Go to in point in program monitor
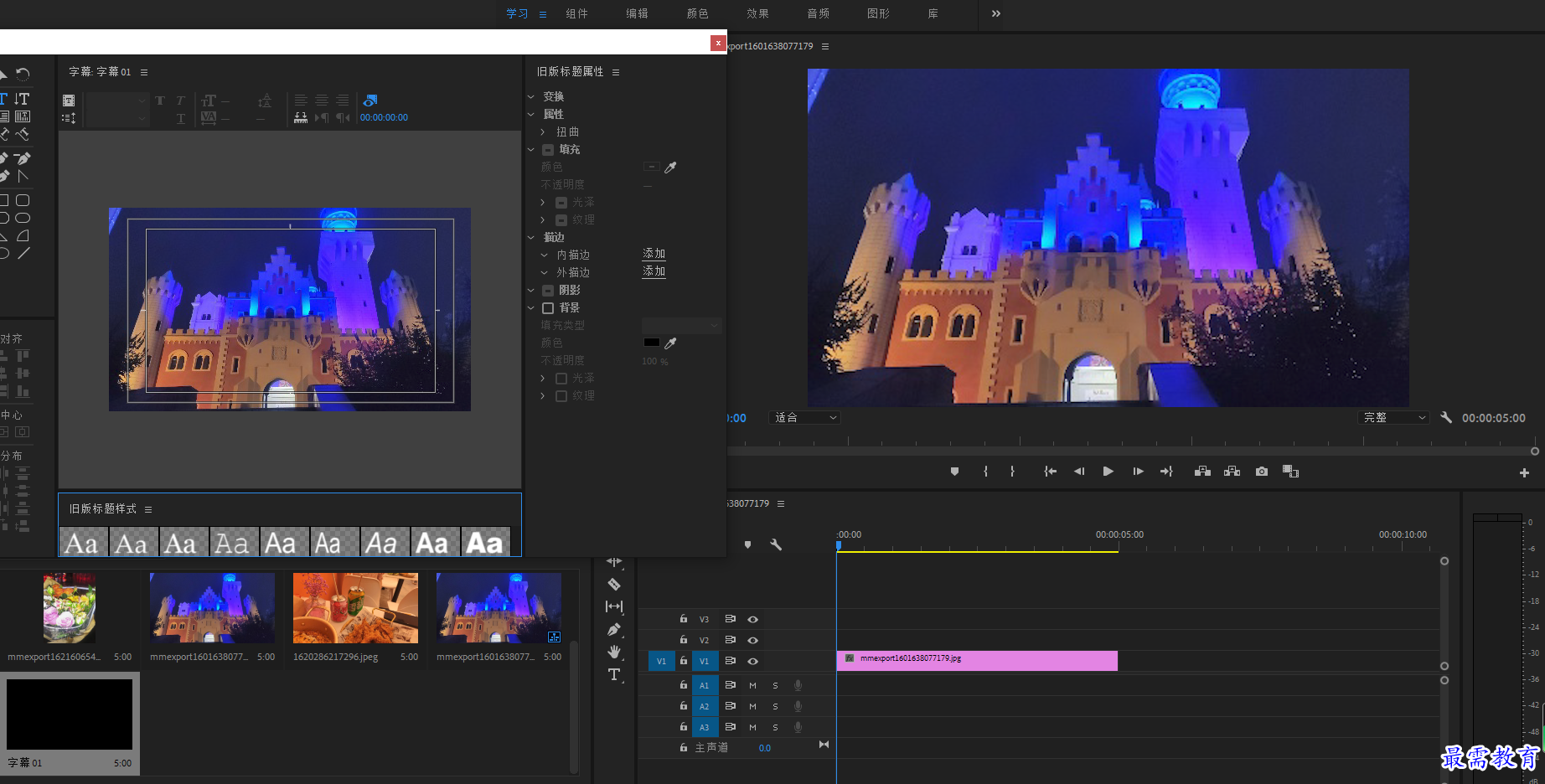 1050,472
